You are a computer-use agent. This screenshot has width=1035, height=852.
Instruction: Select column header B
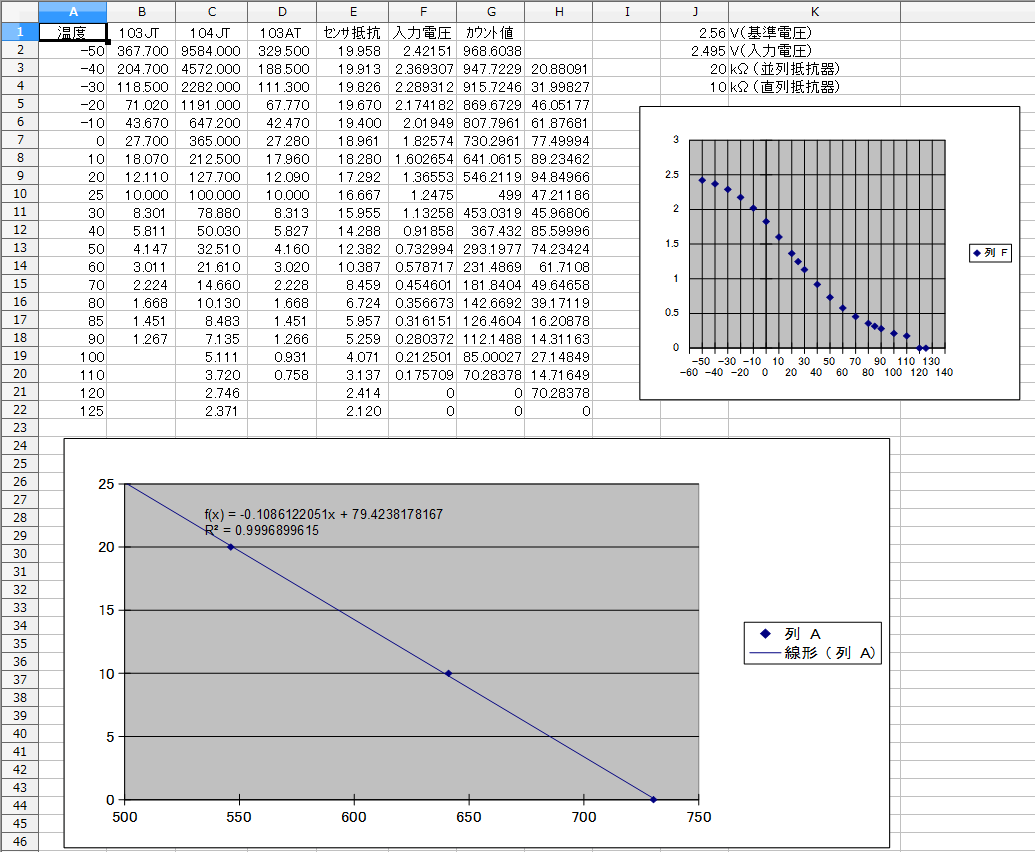pos(141,11)
